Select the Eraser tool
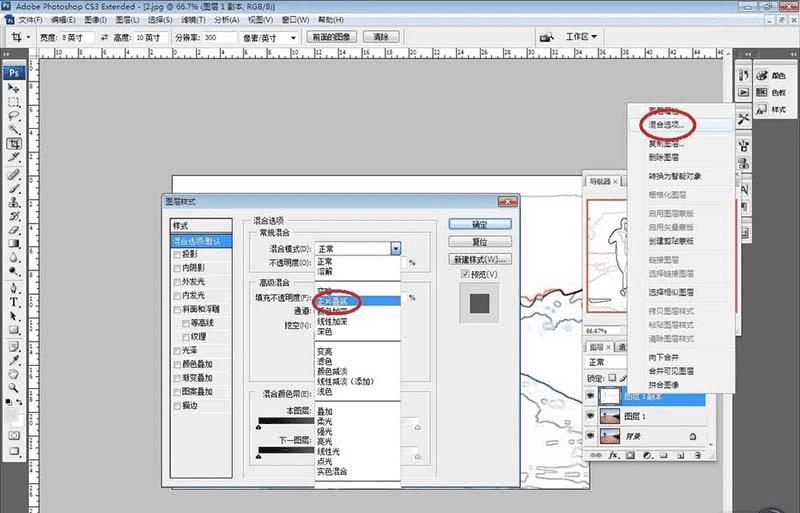The height and width of the screenshot is (513, 800). pyautogui.click(x=14, y=230)
